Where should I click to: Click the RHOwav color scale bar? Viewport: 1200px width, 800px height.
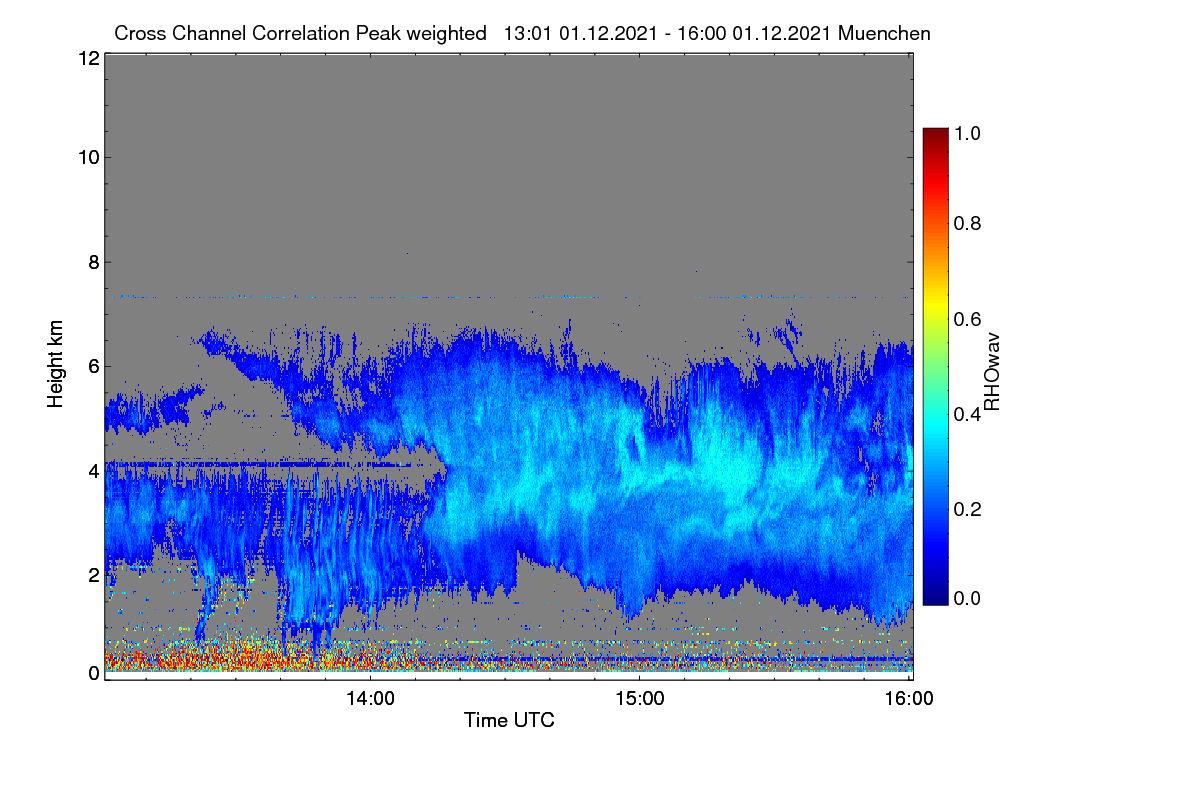tap(934, 366)
